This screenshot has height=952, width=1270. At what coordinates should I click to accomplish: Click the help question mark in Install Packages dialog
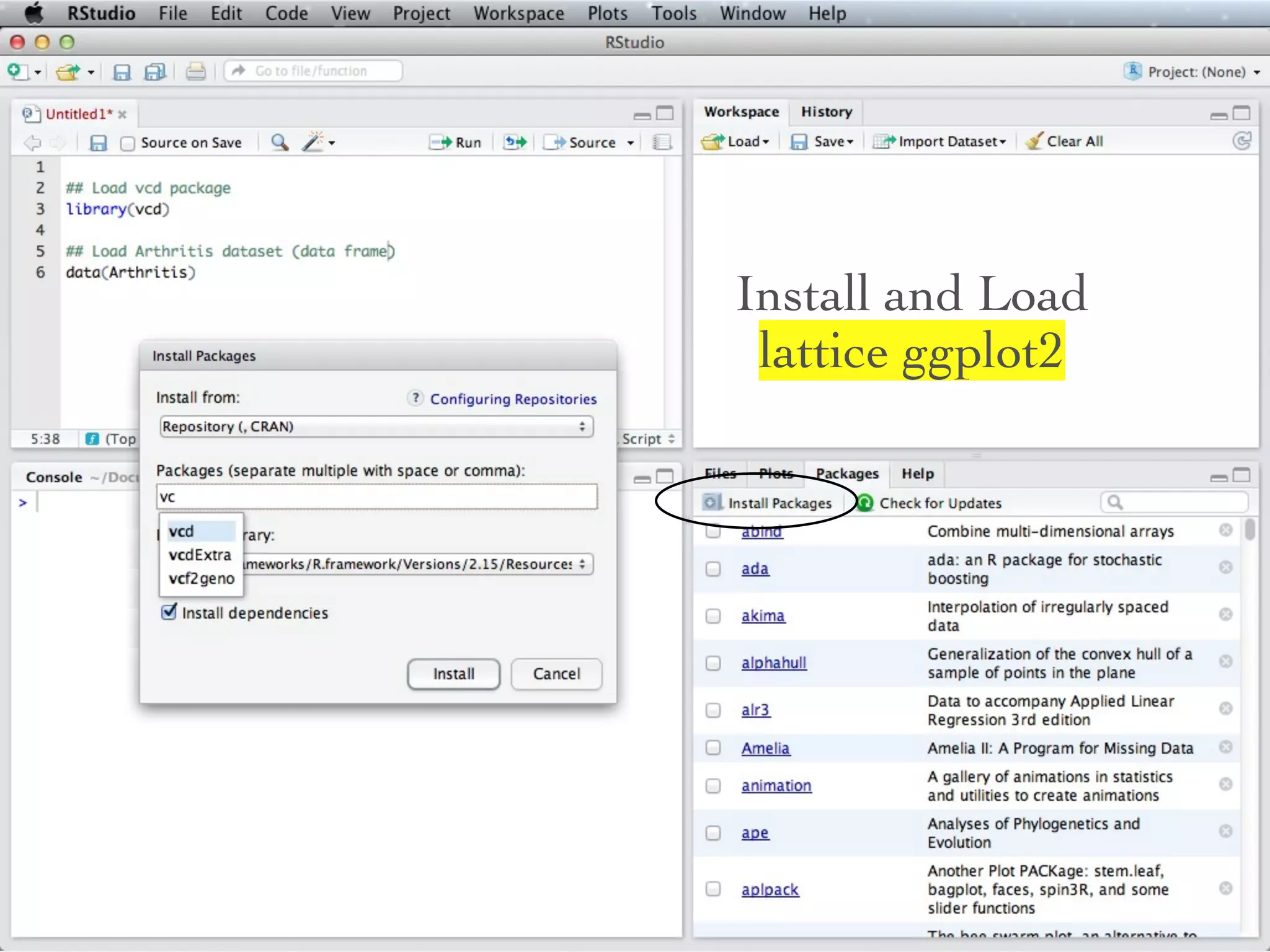[x=415, y=398]
